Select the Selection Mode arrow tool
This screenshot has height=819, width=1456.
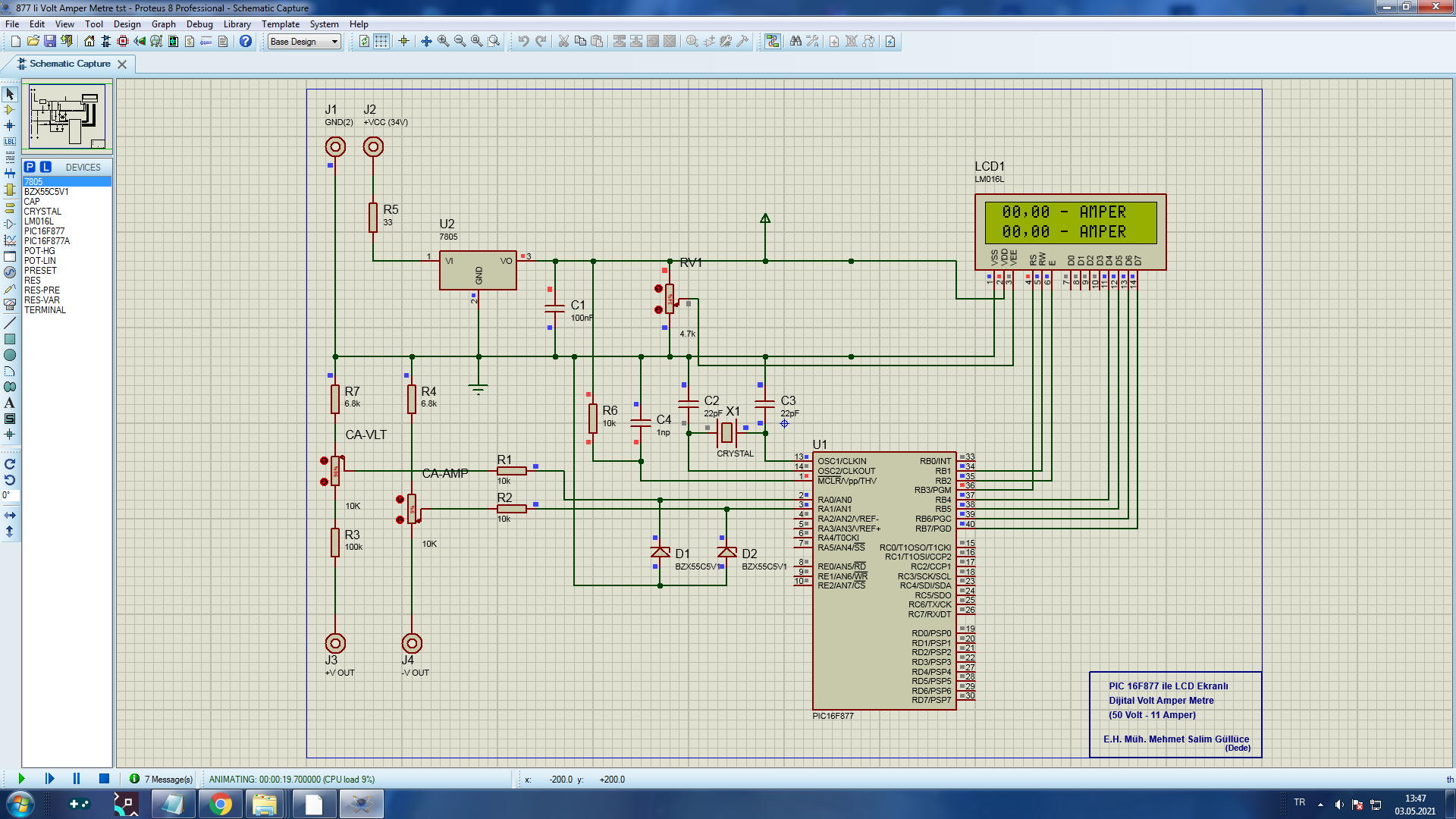point(10,94)
